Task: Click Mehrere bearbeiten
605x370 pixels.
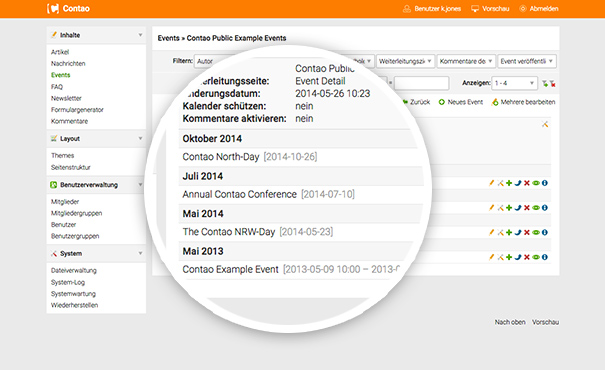Action: 523,102
